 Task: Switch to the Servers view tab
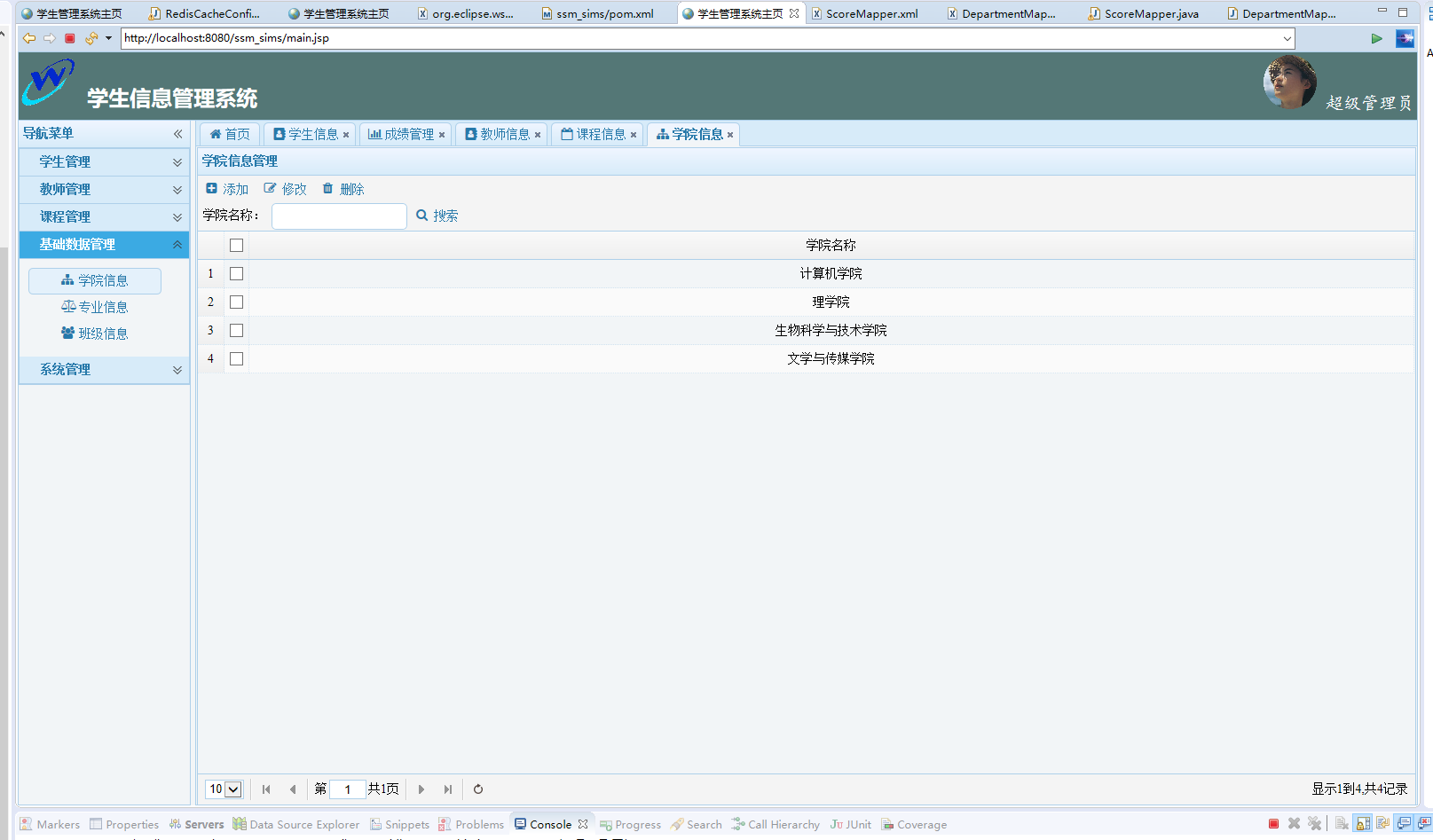tap(196, 824)
